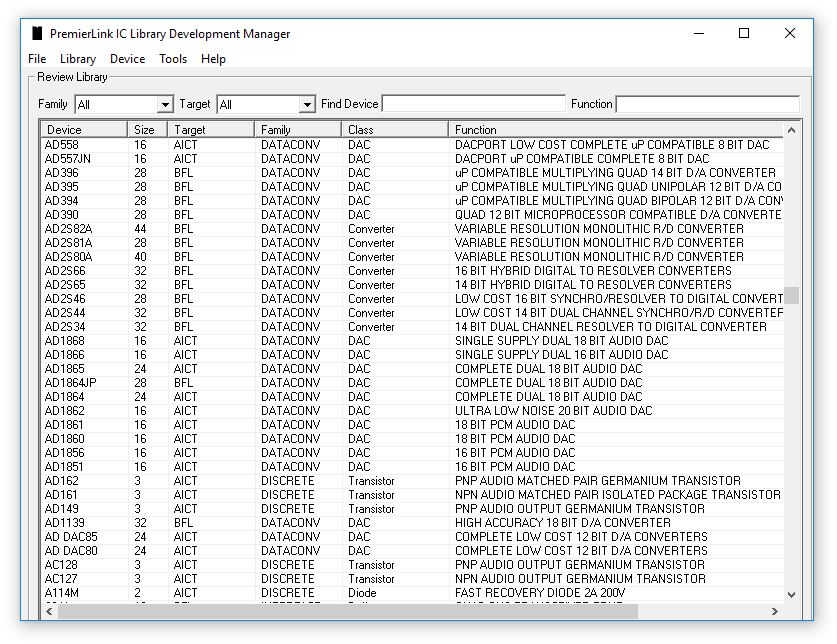
Task: Open the Tools menu
Action: (x=172, y=59)
